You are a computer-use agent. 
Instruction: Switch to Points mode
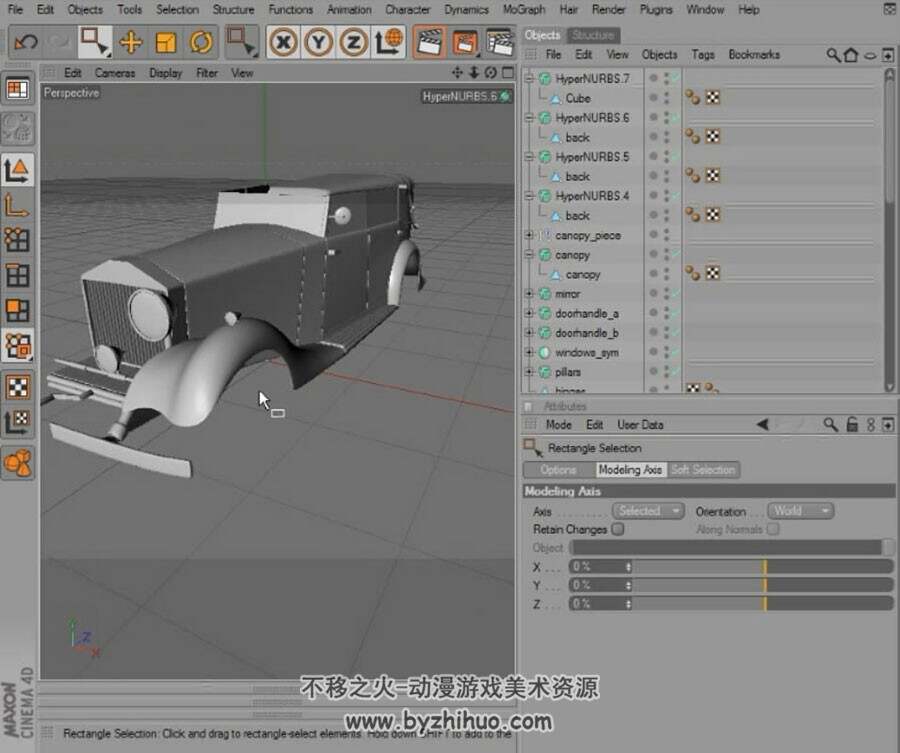18,240
